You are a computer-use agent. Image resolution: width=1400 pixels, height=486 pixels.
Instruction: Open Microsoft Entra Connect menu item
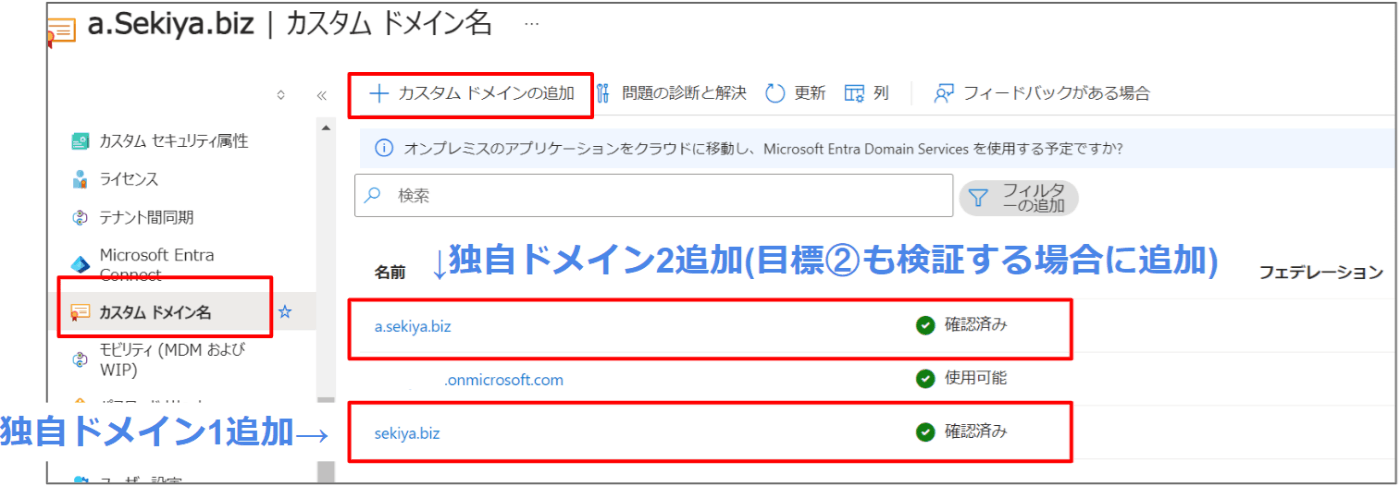point(156,264)
